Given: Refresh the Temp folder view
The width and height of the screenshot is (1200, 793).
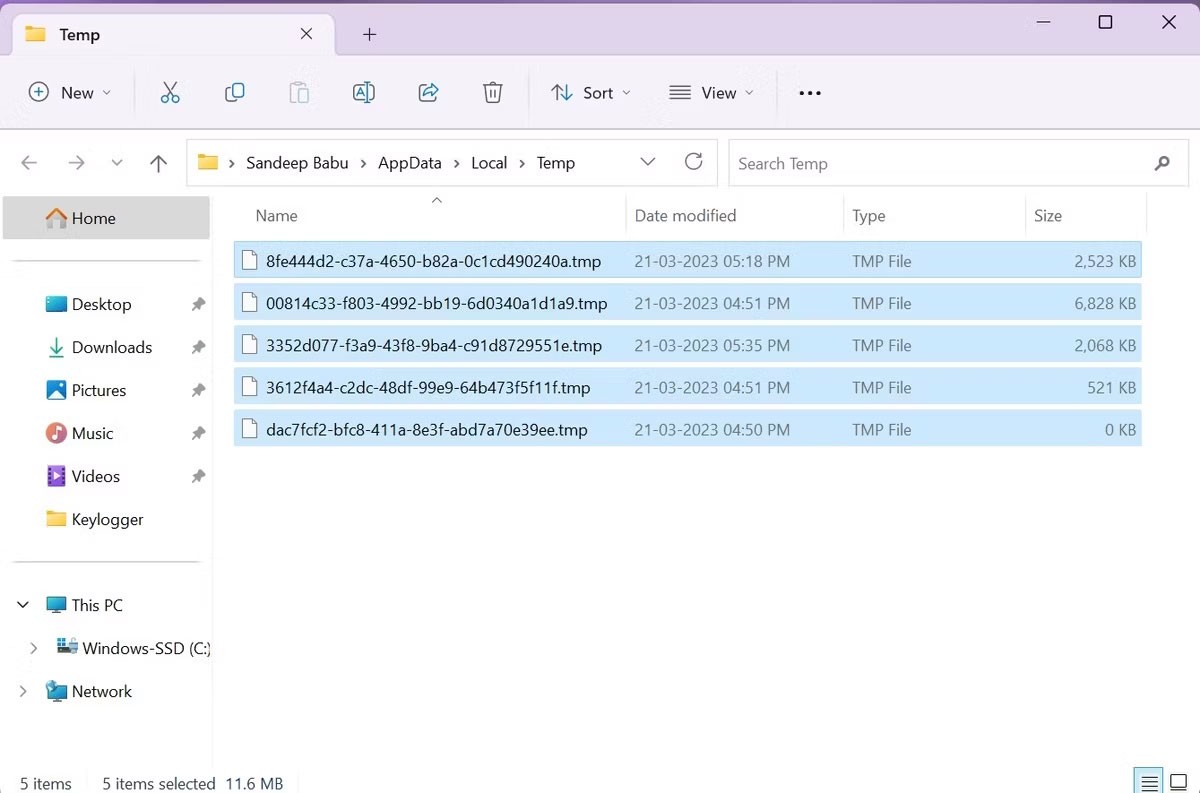Looking at the screenshot, I should [x=693, y=162].
